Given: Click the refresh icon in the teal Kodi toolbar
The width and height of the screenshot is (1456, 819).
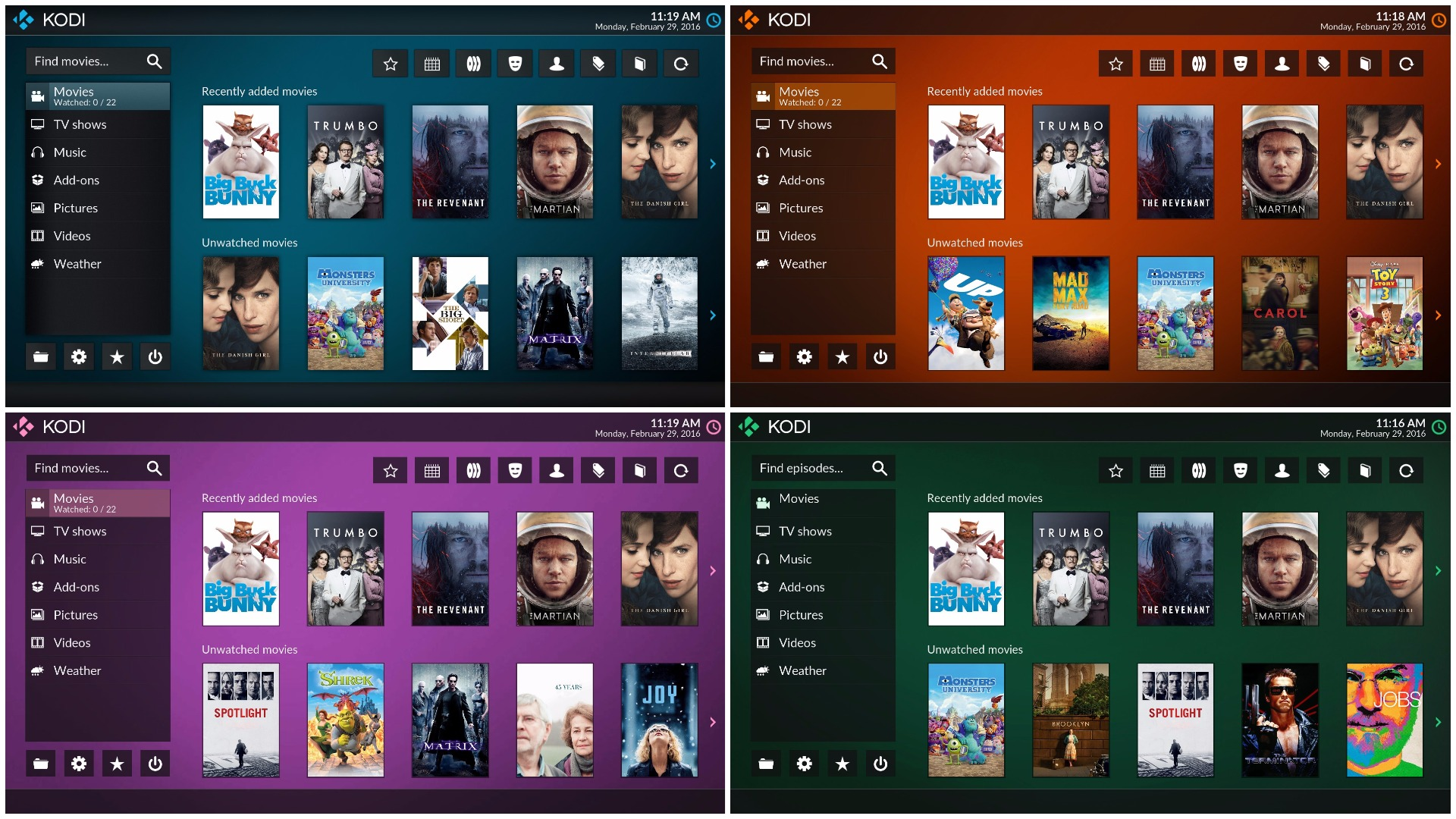Looking at the screenshot, I should (681, 64).
